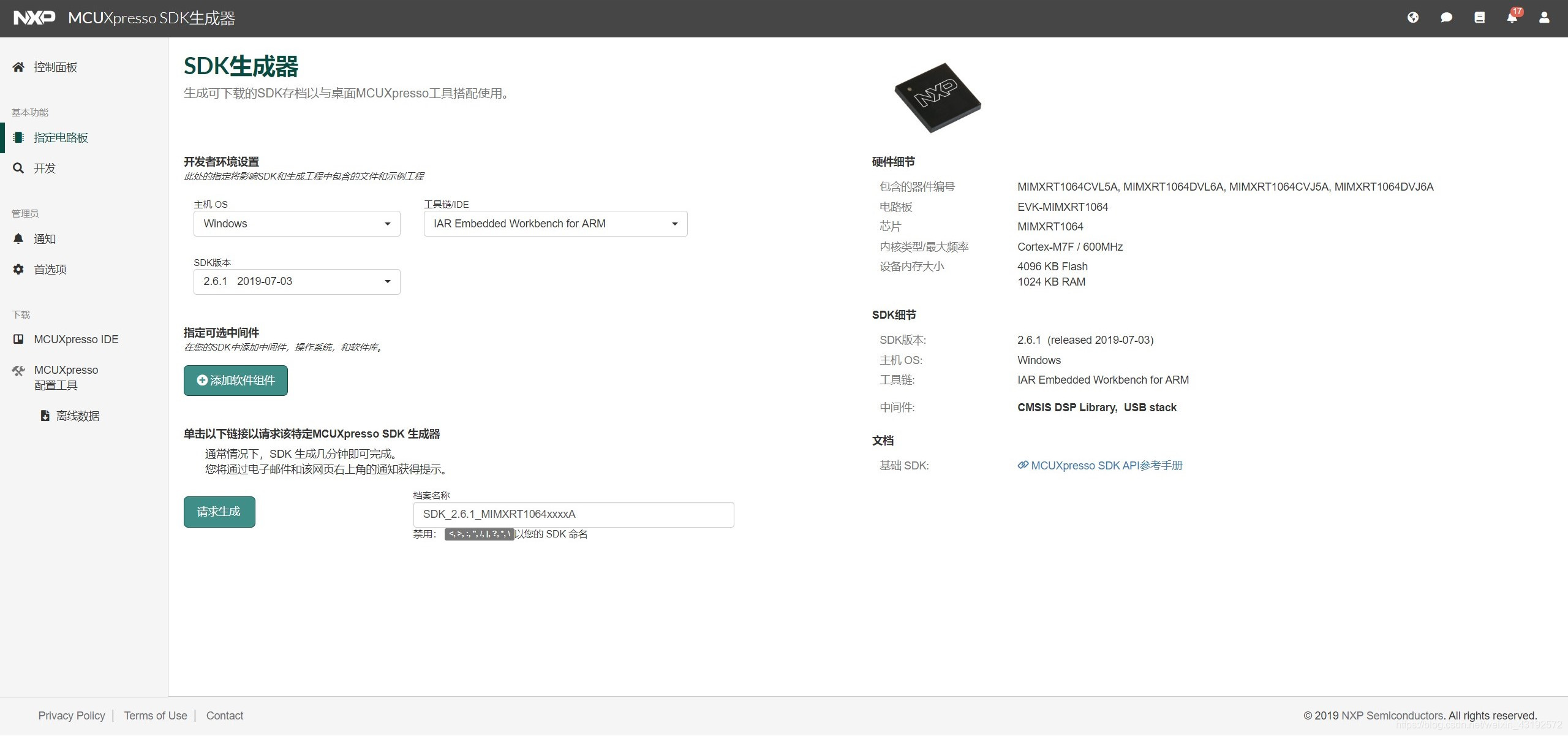Click the user account profile icon

pyautogui.click(x=1544, y=18)
